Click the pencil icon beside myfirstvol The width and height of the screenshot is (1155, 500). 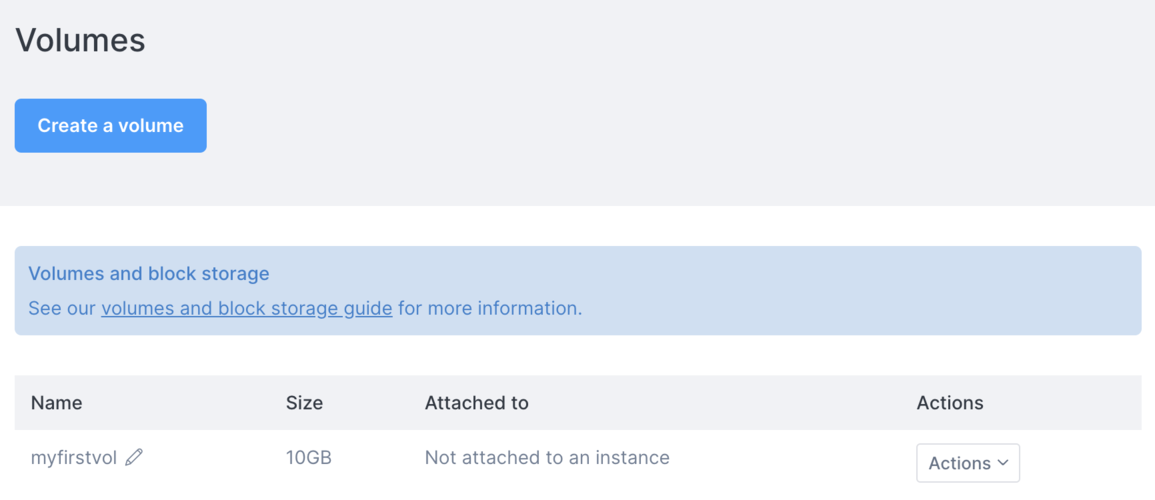coord(134,457)
